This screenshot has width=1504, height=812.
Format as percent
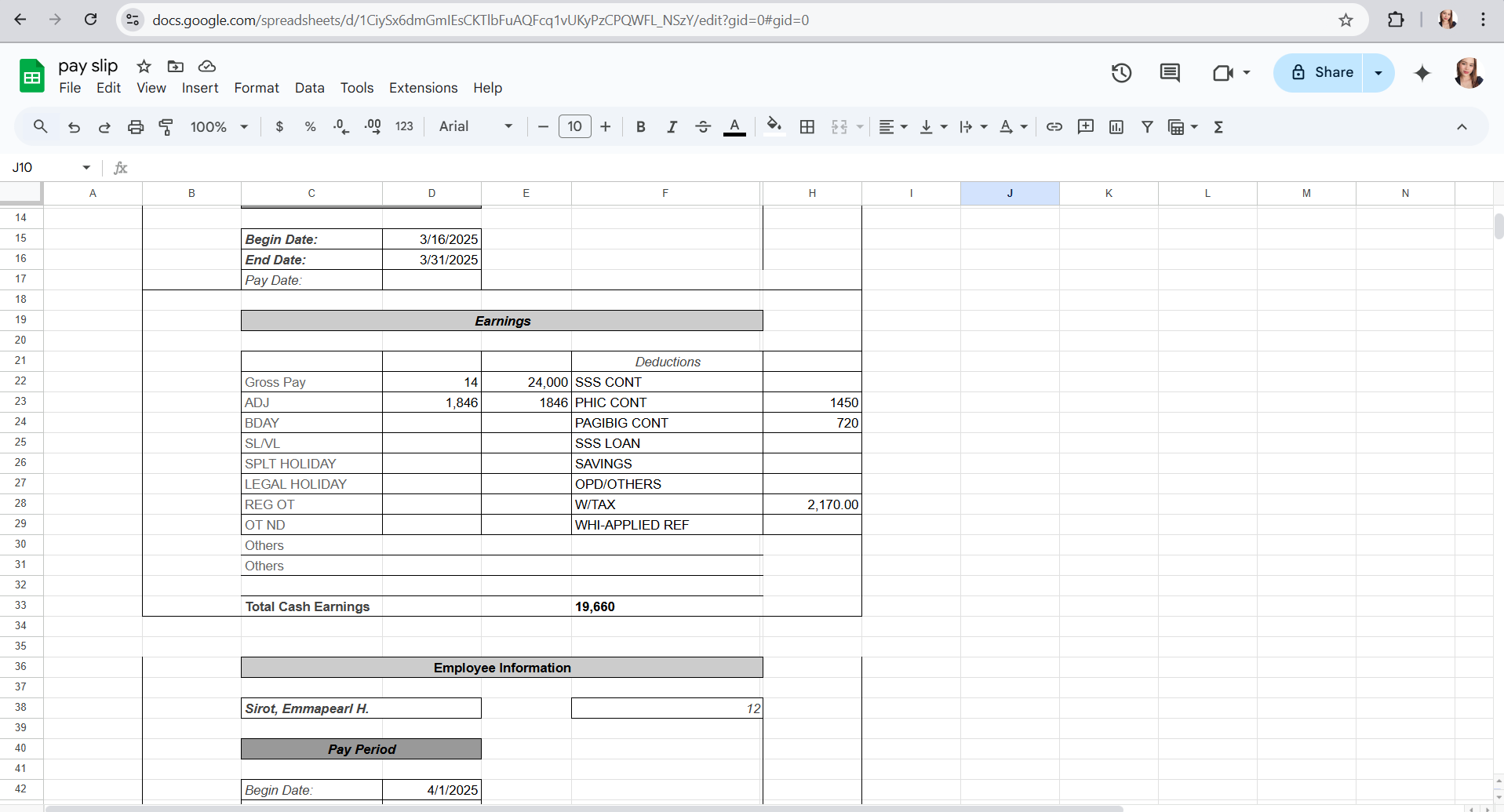coord(311,126)
